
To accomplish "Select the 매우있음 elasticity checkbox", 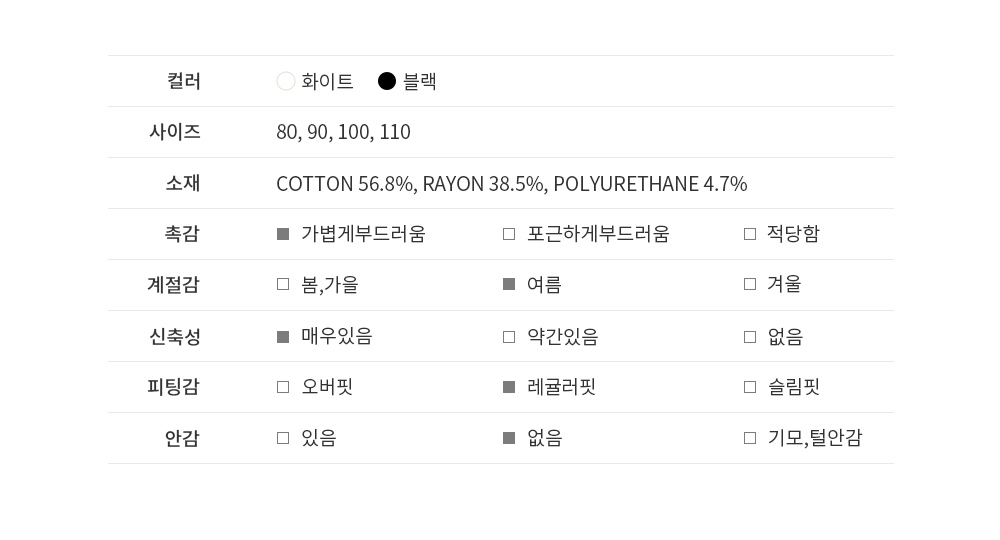I will pyautogui.click(x=283, y=337).
